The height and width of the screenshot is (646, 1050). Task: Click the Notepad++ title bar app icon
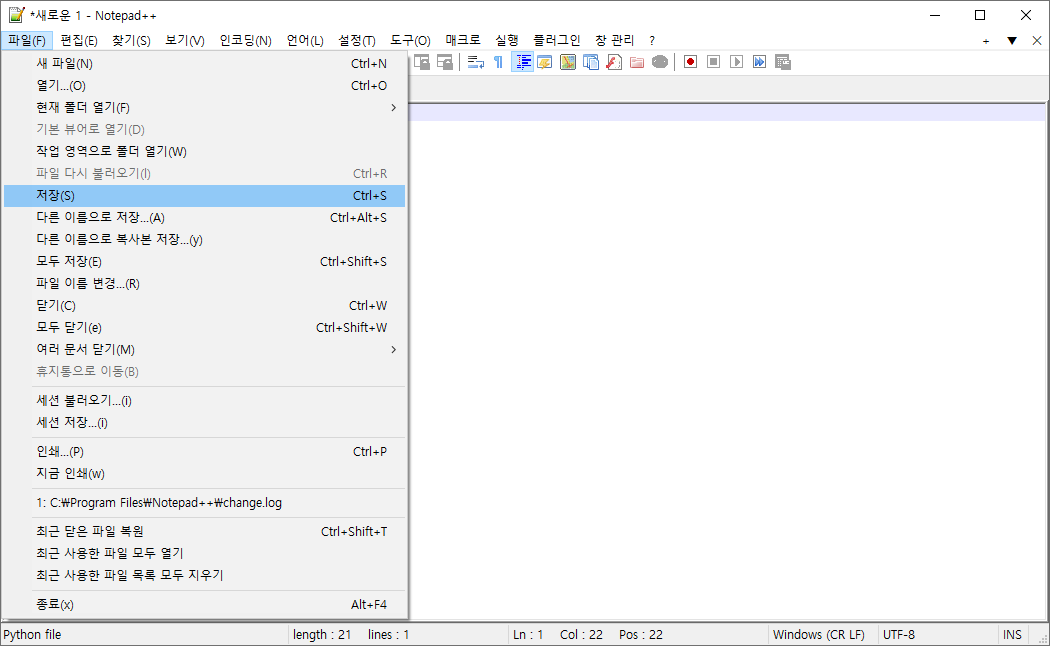(x=16, y=15)
